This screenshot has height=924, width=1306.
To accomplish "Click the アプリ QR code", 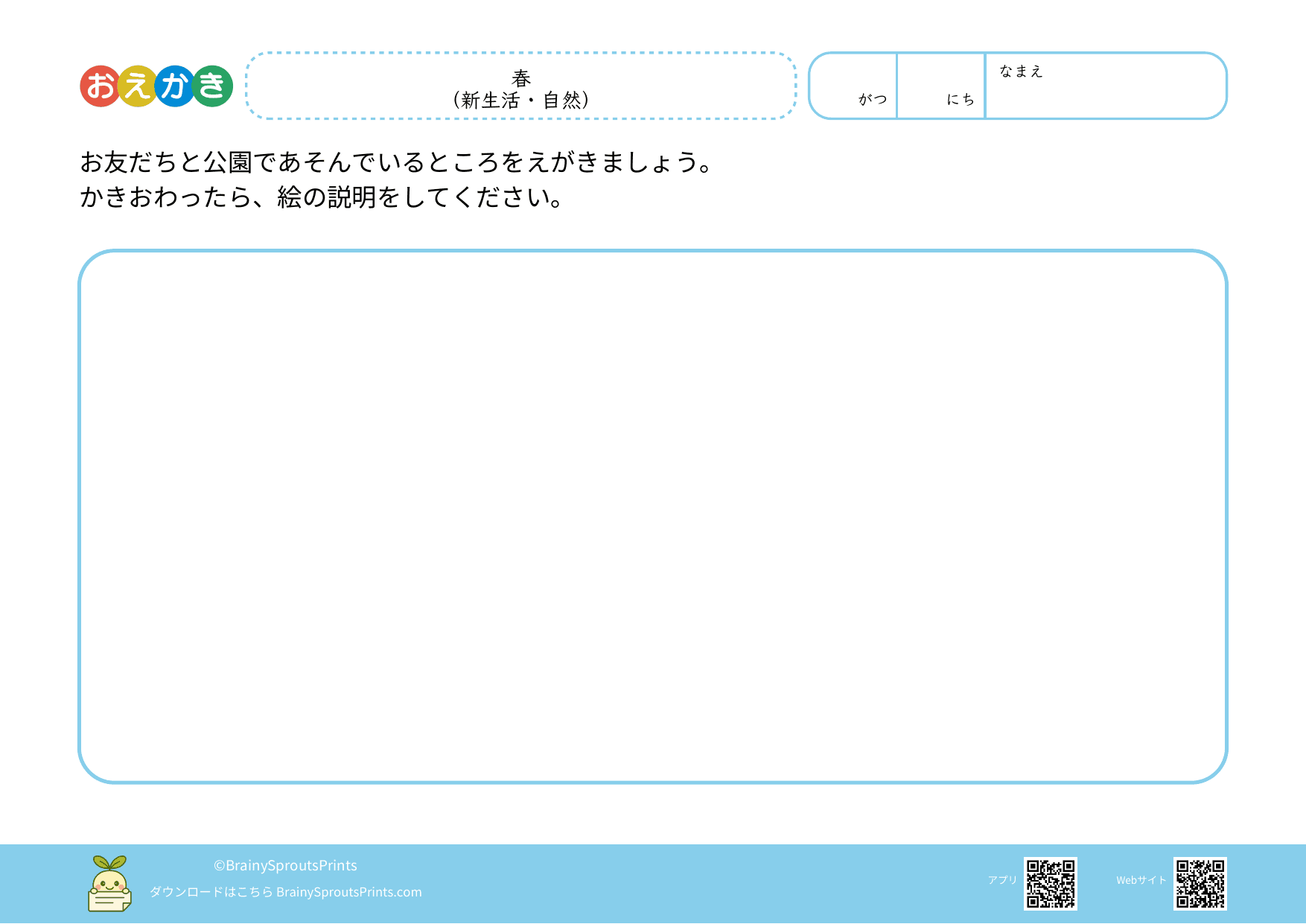I will pos(1050,884).
